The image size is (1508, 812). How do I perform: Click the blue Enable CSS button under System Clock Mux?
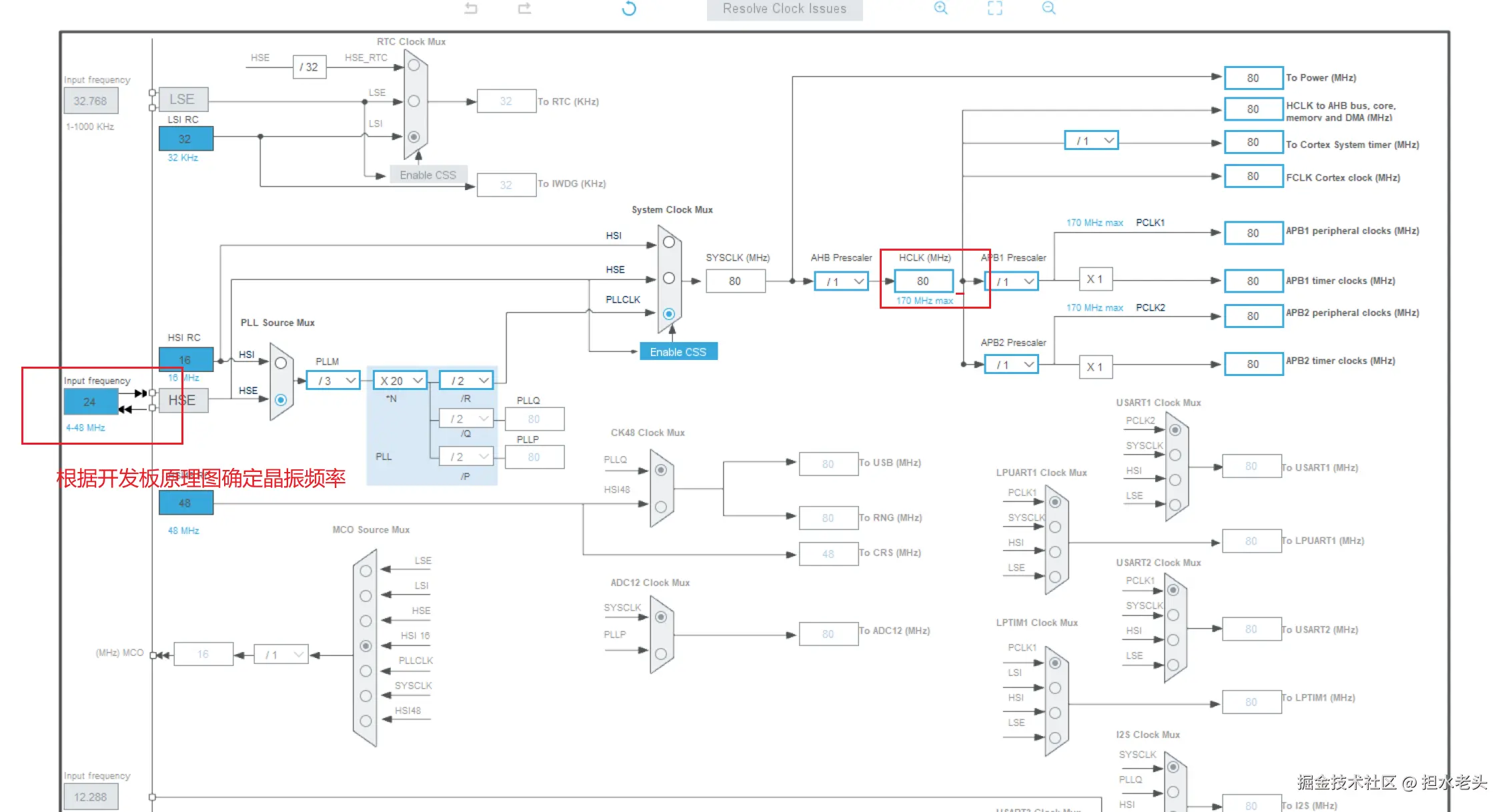point(678,351)
